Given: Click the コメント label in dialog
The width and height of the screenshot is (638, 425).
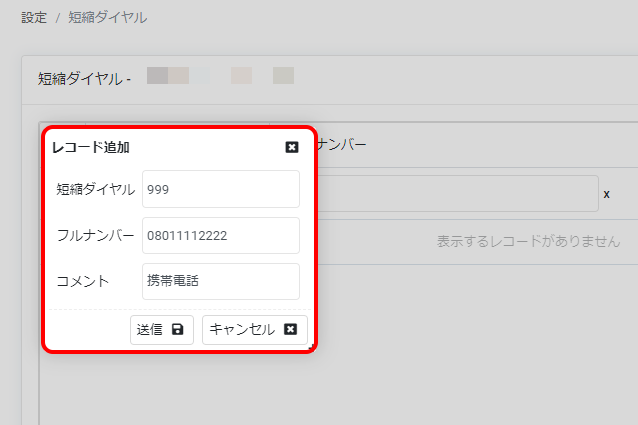Looking at the screenshot, I should coord(82,281).
